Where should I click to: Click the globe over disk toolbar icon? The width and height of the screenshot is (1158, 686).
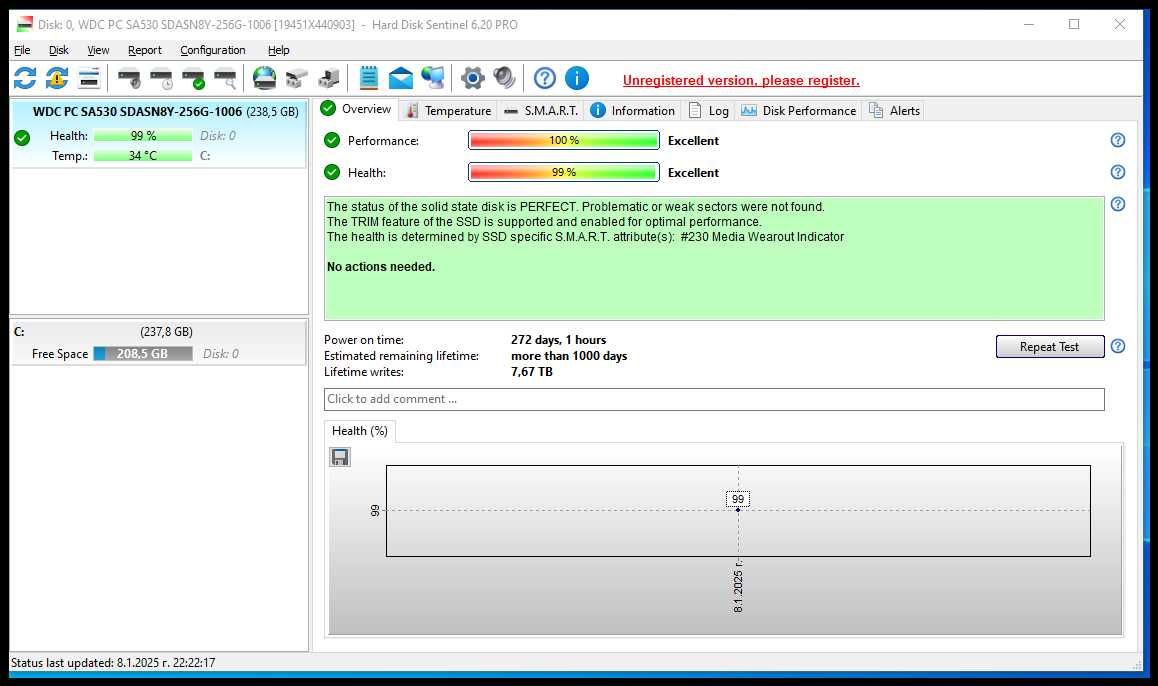[264, 78]
